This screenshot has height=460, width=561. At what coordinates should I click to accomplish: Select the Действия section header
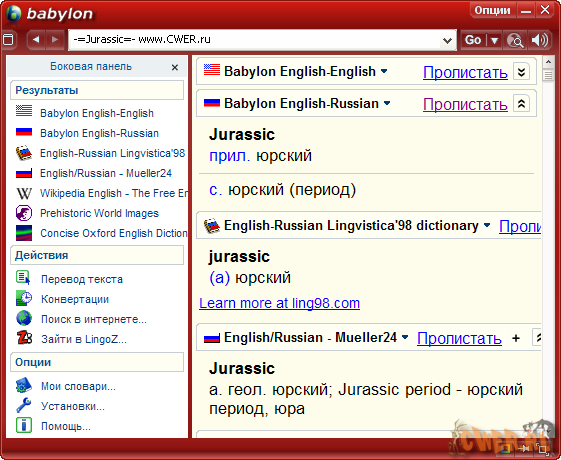pyautogui.click(x=97, y=255)
